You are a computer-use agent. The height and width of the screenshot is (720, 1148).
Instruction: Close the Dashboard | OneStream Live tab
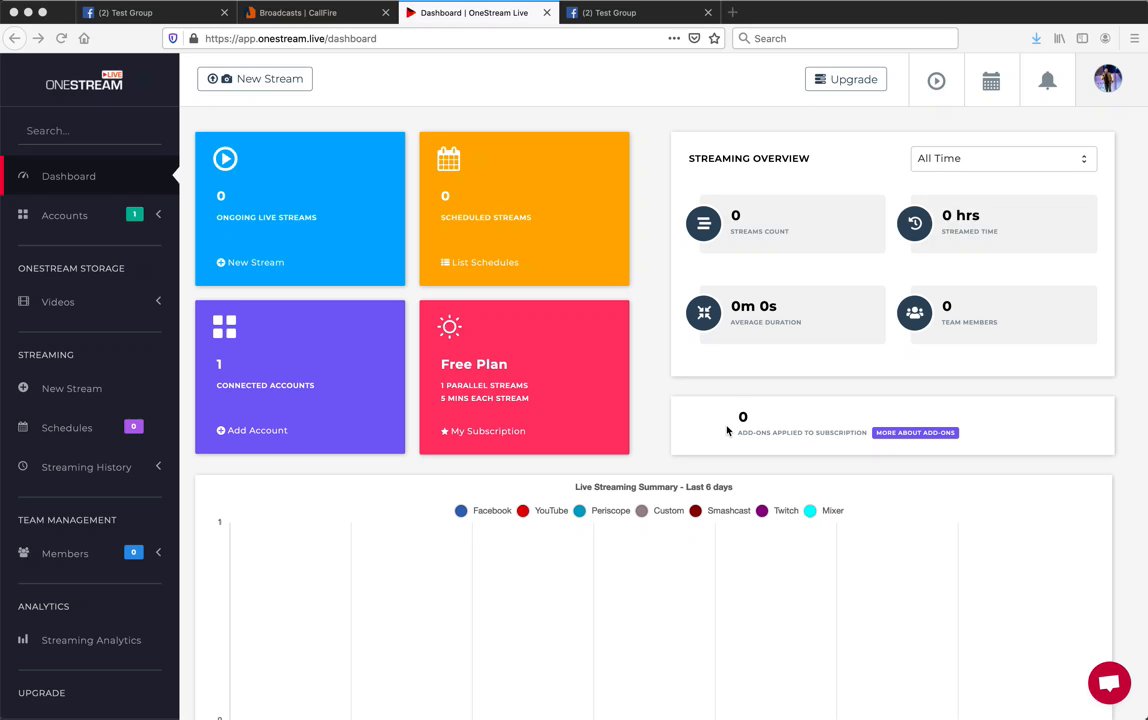click(547, 12)
